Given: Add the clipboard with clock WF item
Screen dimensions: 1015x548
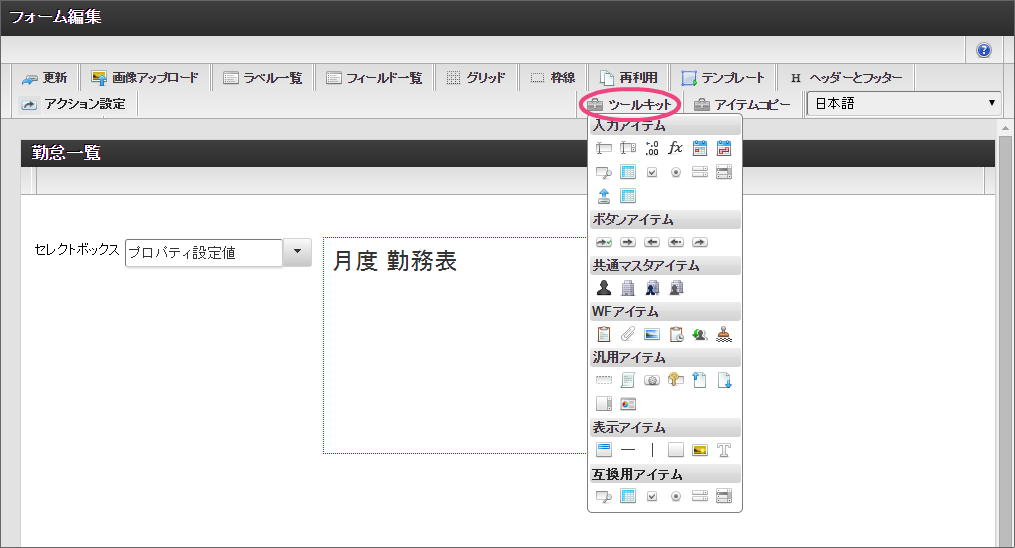Looking at the screenshot, I should (676, 334).
